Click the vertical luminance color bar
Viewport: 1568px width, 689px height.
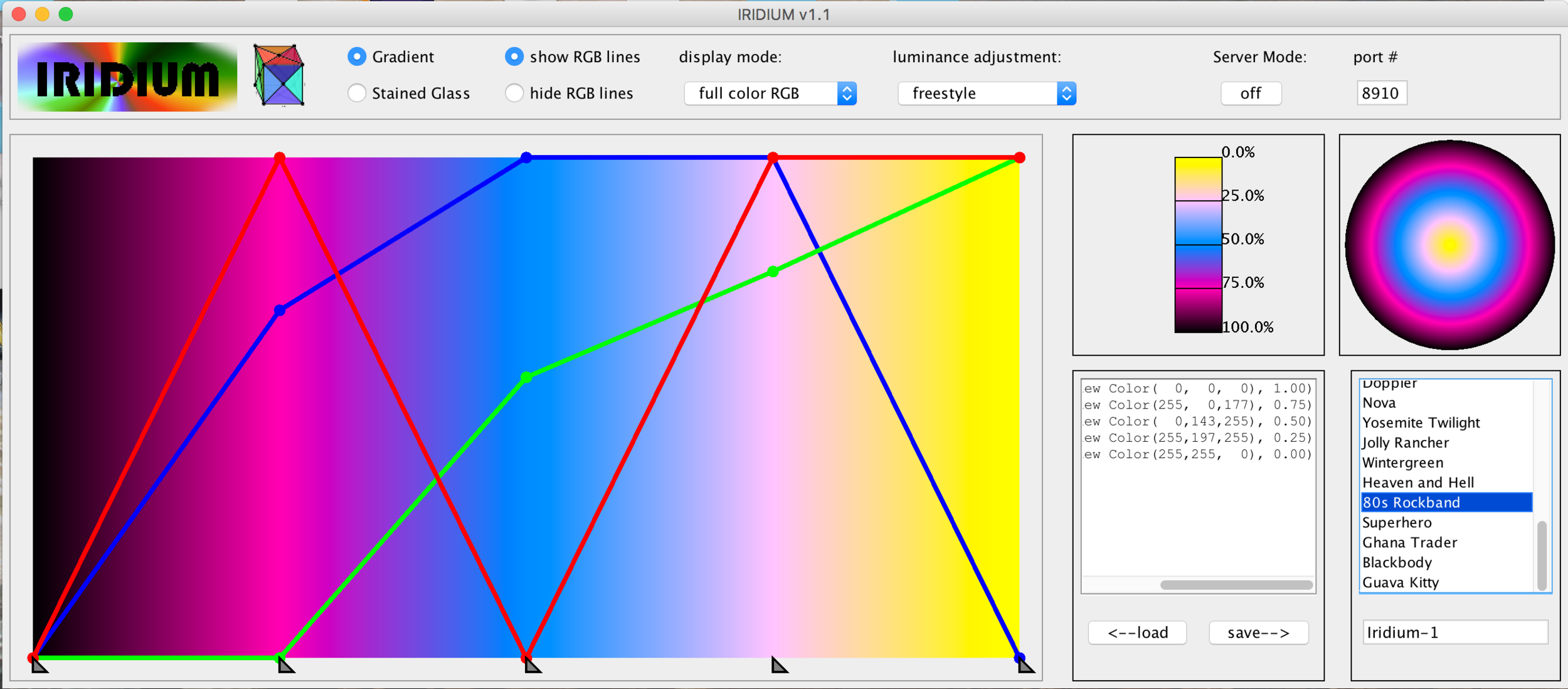(x=1198, y=245)
